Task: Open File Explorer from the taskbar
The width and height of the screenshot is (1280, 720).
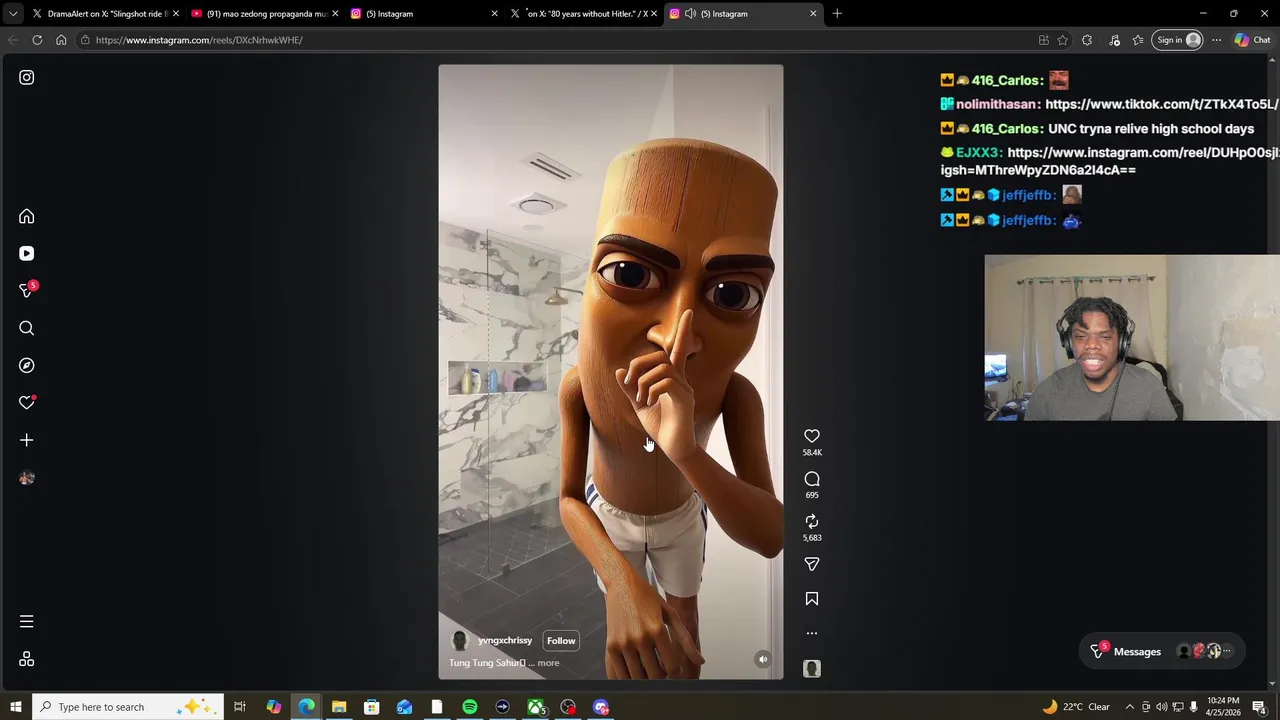Action: (x=339, y=707)
